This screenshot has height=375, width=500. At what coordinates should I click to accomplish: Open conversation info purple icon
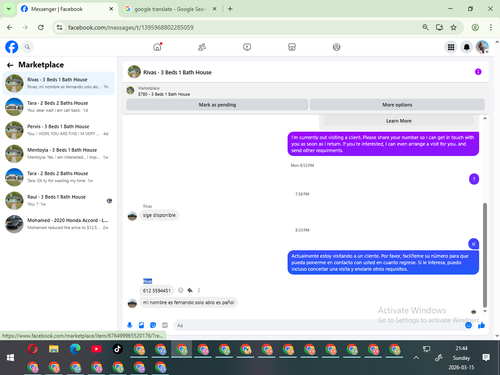click(x=478, y=72)
